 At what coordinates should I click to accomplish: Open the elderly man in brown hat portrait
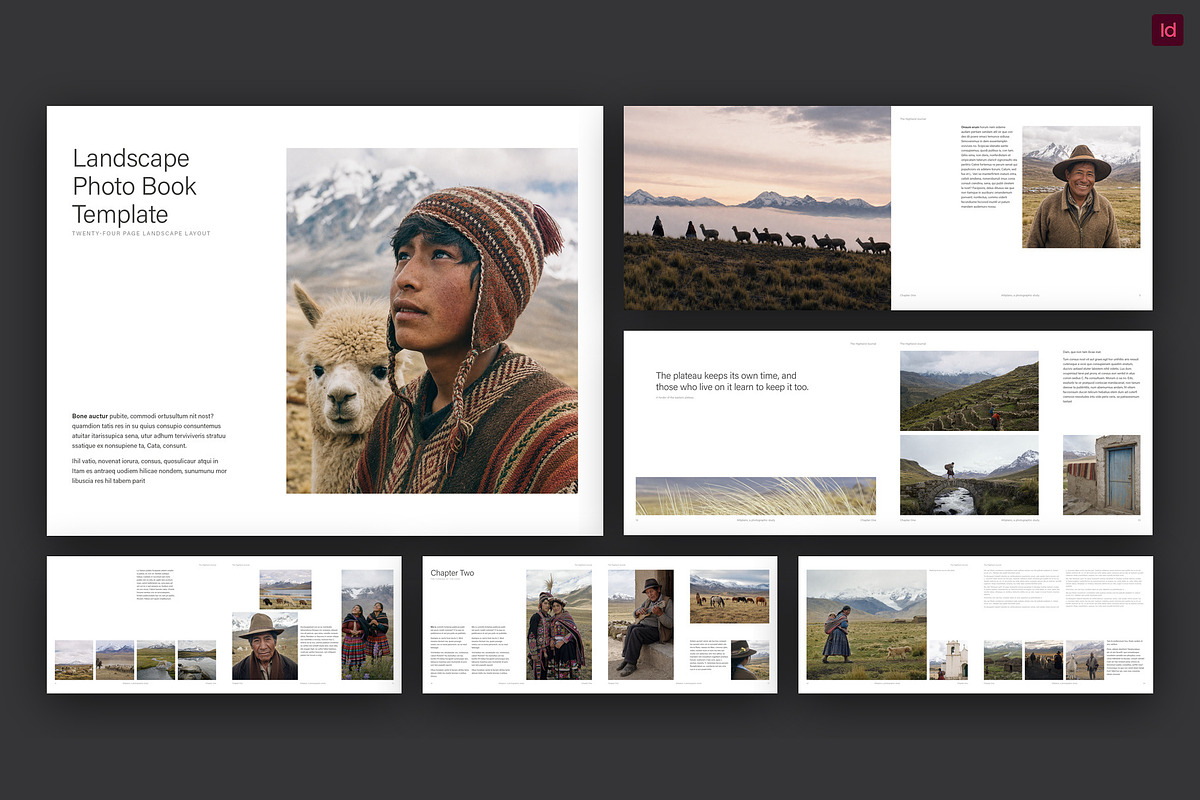(264, 646)
